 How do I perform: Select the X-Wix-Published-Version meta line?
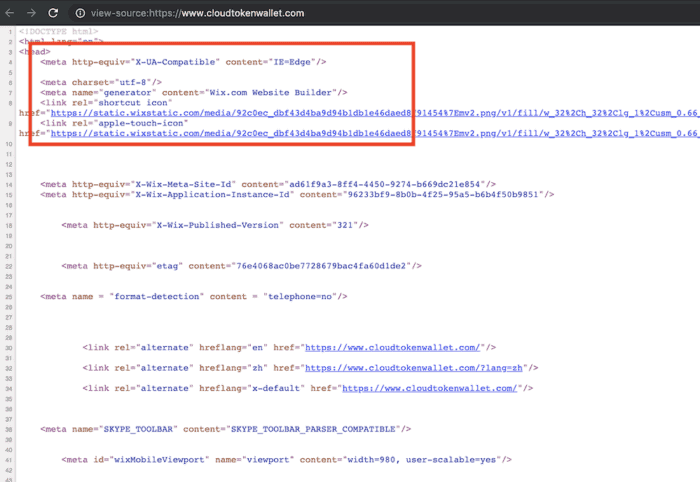215,225
